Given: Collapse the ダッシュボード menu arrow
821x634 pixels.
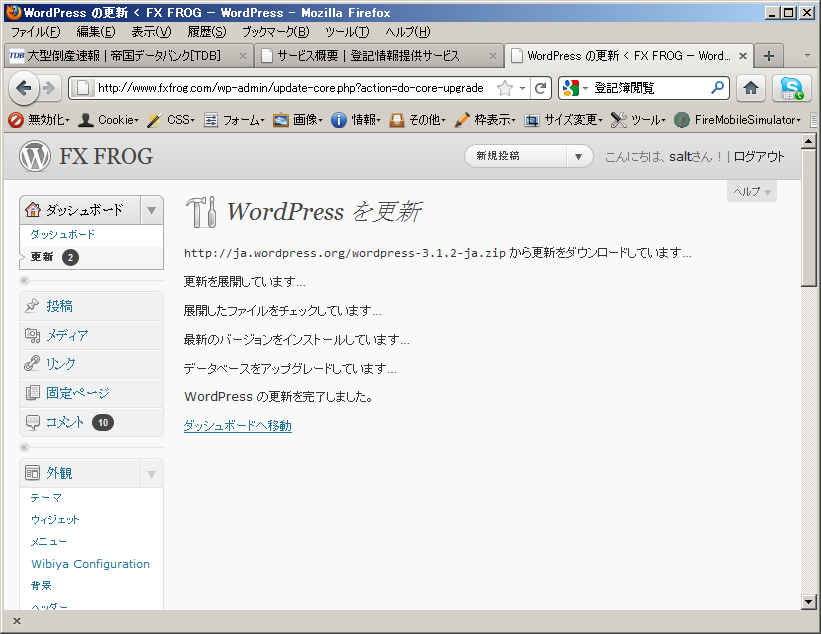Looking at the screenshot, I should [x=152, y=209].
